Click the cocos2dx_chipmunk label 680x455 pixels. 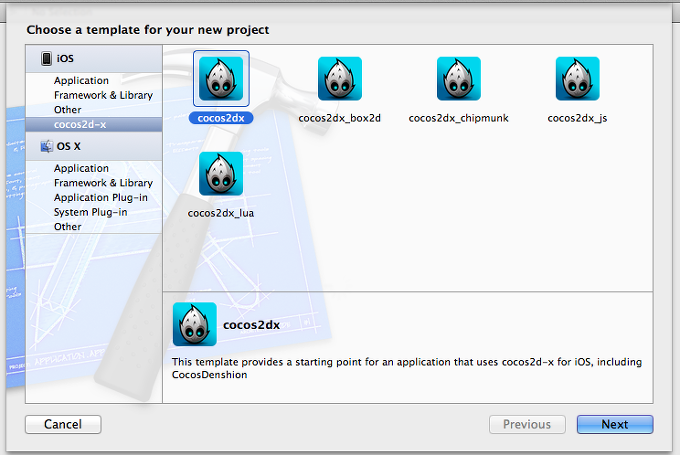pos(458,118)
